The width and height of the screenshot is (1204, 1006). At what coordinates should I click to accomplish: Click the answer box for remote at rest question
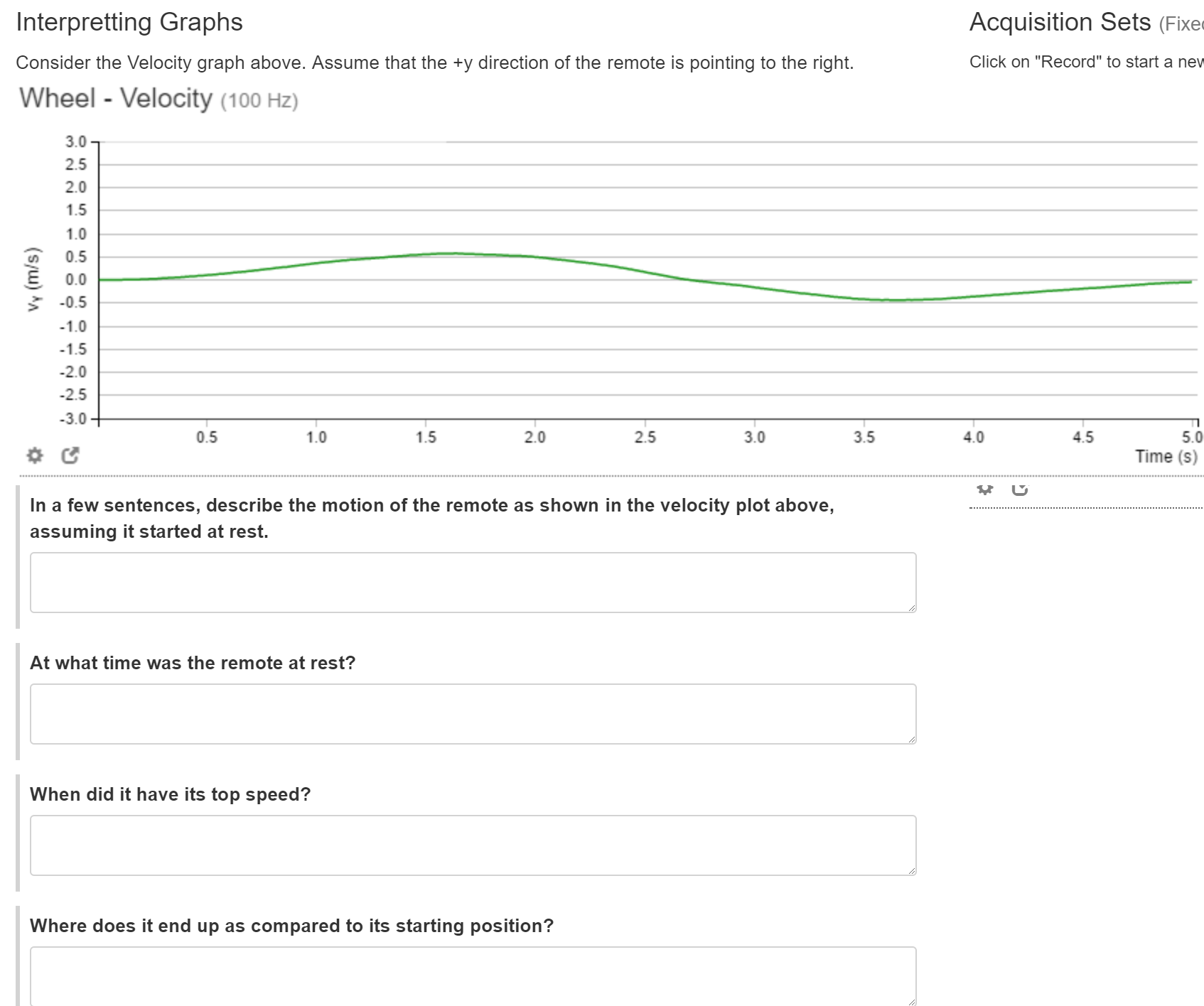click(x=472, y=713)
